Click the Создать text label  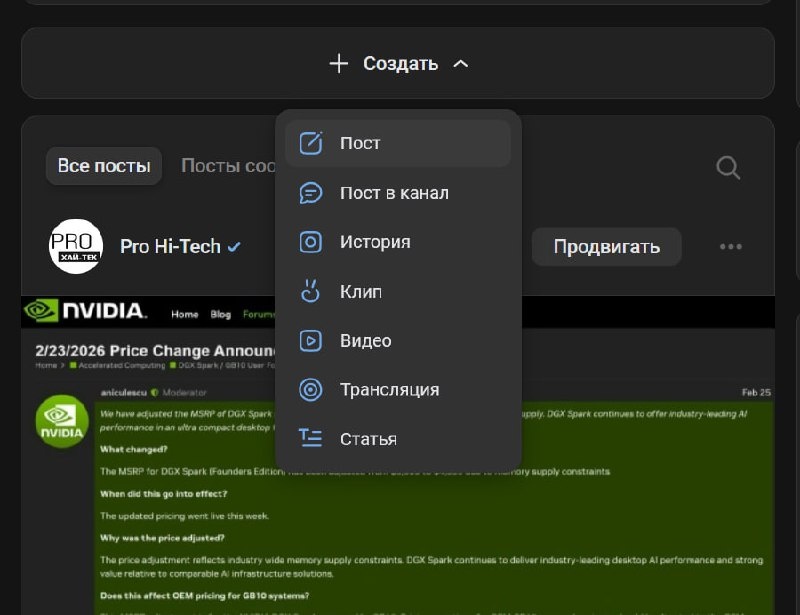coord(401,64)
